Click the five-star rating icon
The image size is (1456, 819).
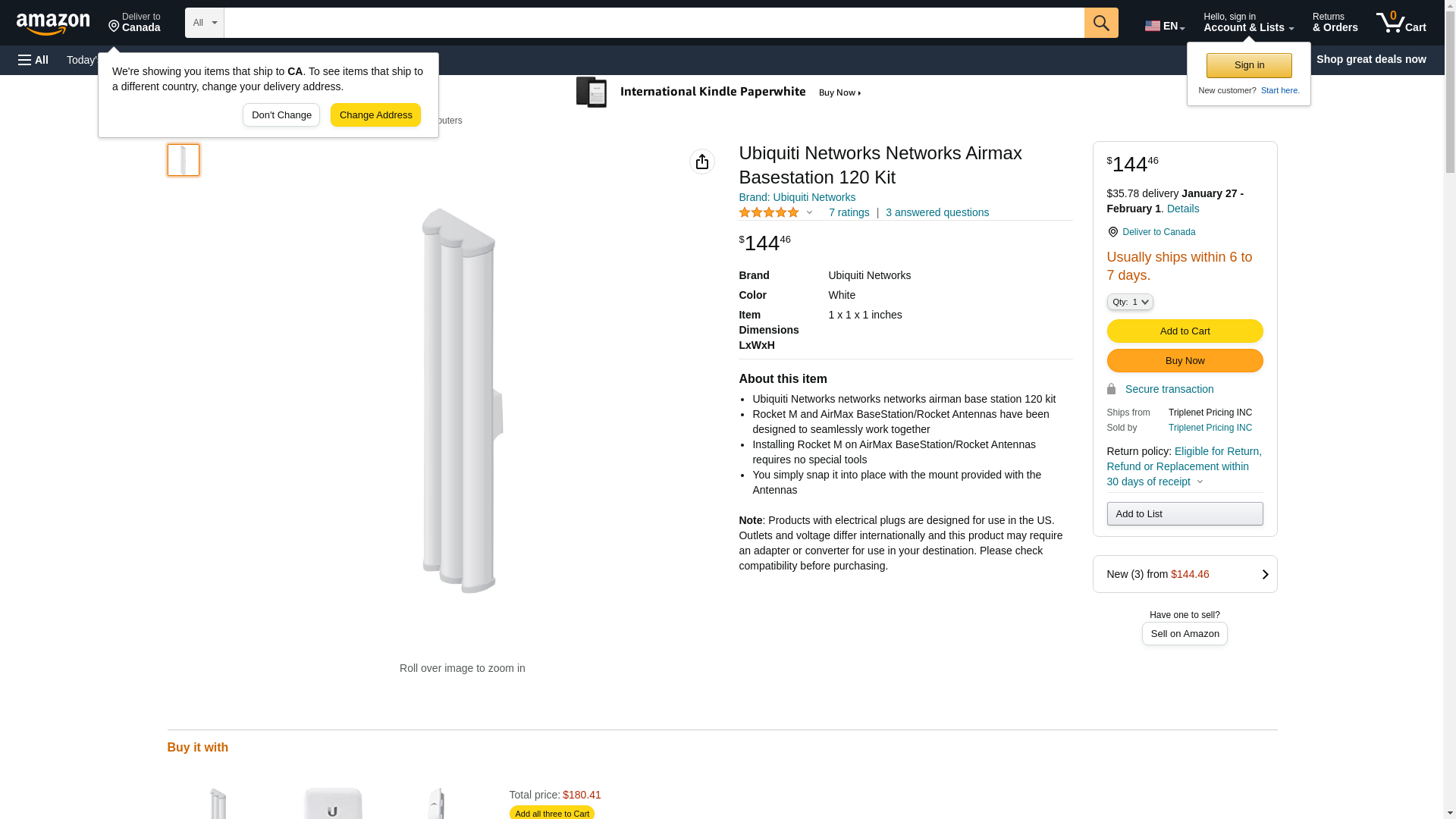[768, 213]
